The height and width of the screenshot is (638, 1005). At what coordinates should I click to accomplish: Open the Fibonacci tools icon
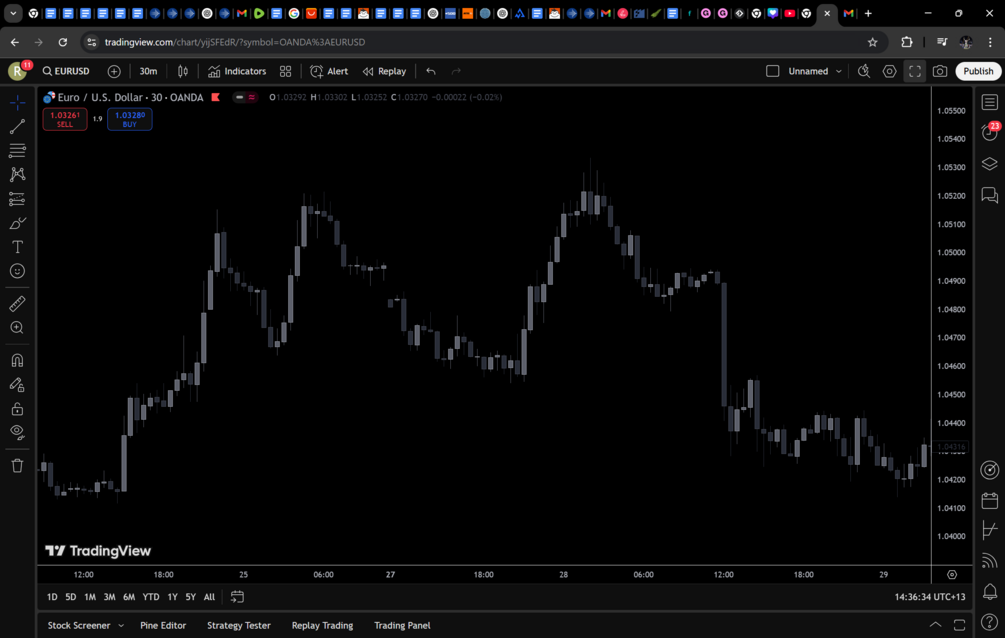click(x=17, y=151)
